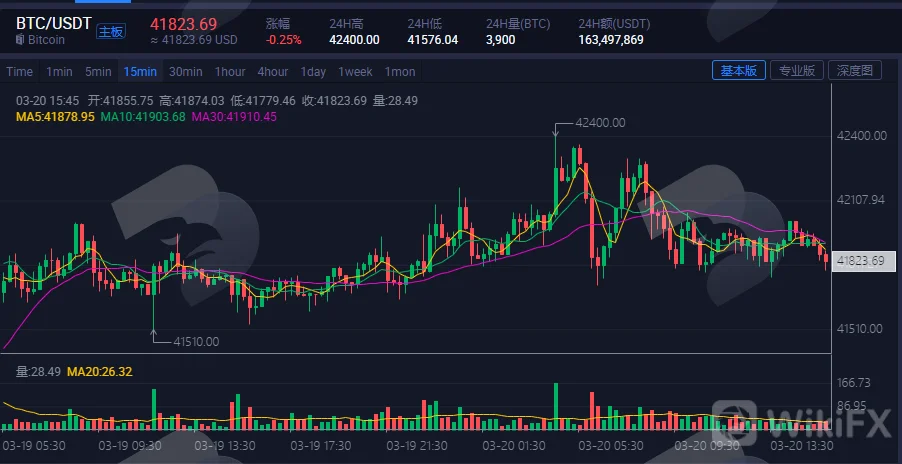Select the 1min timeframe
The image size is (902, 464).
click(x=59, y=72)
